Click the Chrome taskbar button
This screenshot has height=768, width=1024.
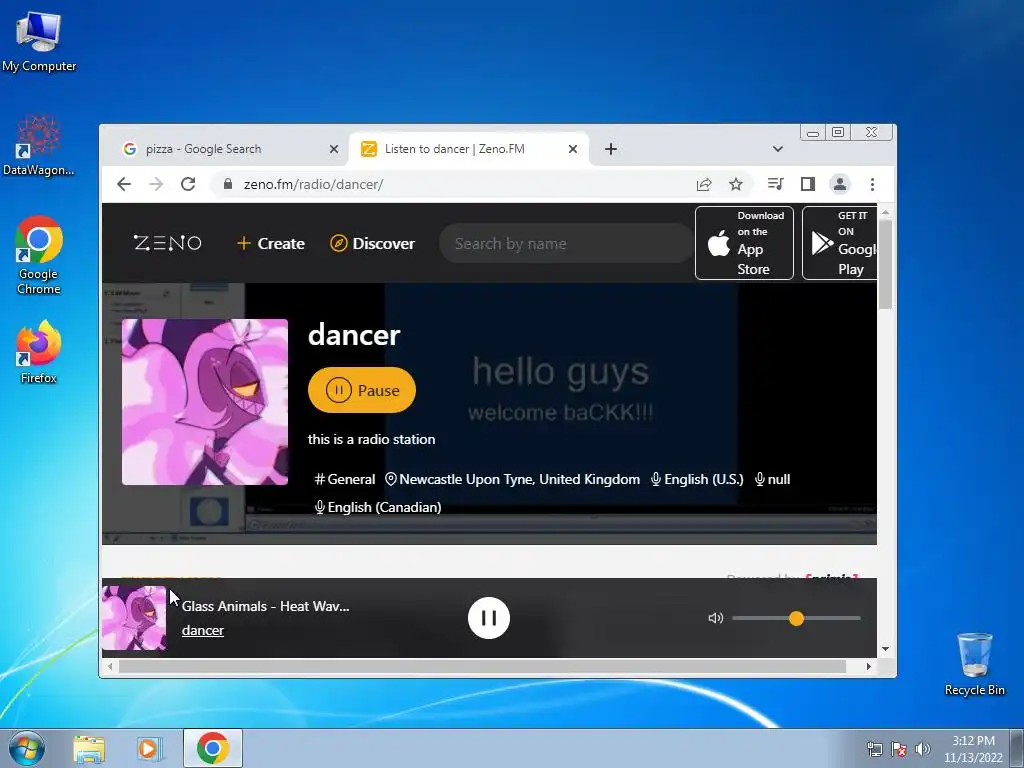tap(213, 748)
